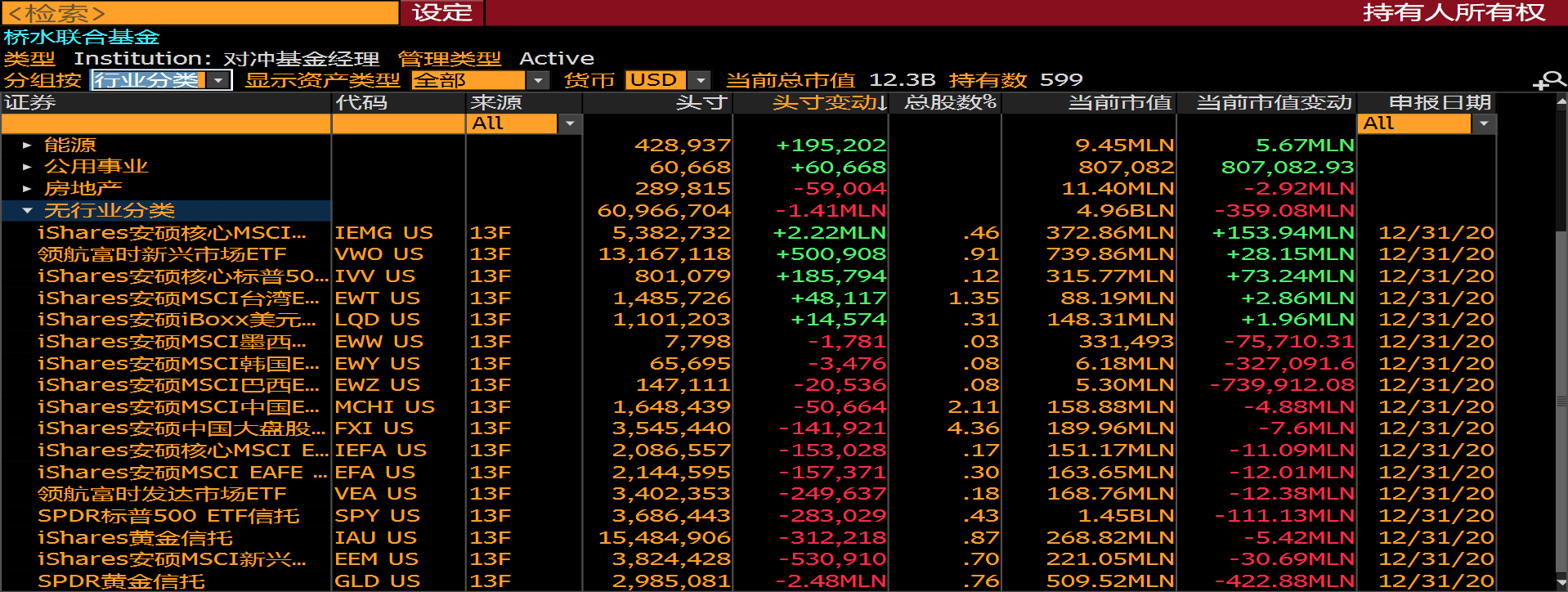Select the iShares安硕MSCI中国E... row
The width and height of the screenshot is (1568, 592).
pyautogui.click(x=748, y=407)
